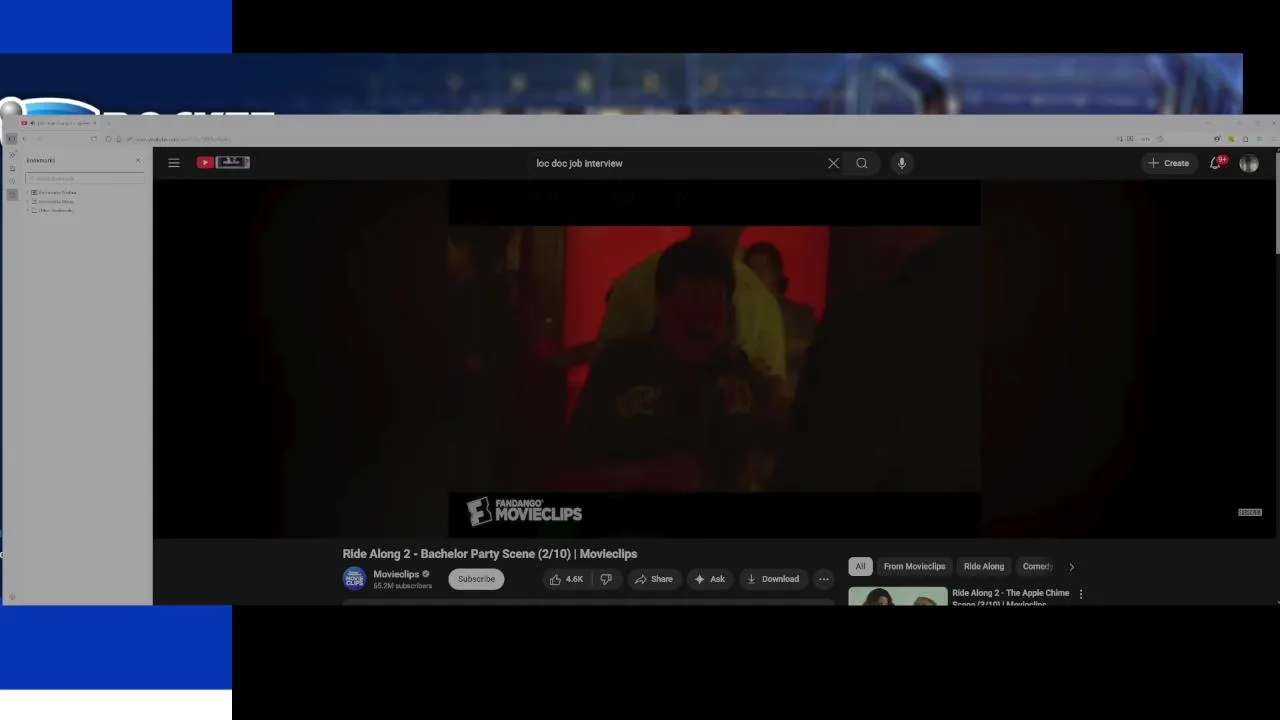Viewport: 1280px width, 720px height.
Task: Open the Movieclips channel avatar
Action: coord(354,579)
